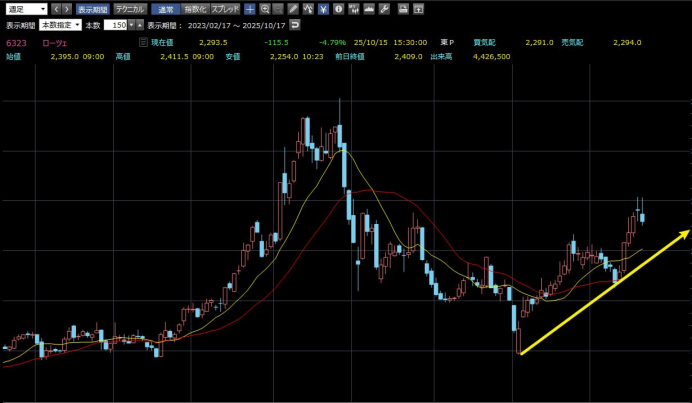
Task: Click the zoom in magnifier icon
Action: coord(264,8)
